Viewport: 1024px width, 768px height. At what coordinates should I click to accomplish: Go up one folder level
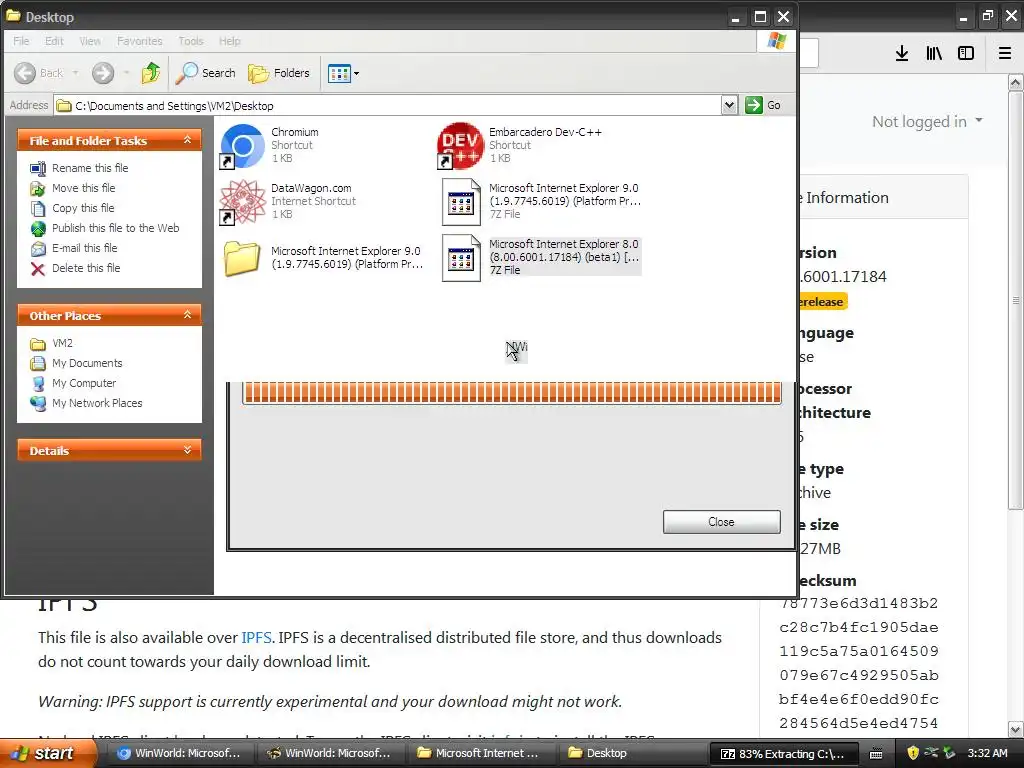151,73
